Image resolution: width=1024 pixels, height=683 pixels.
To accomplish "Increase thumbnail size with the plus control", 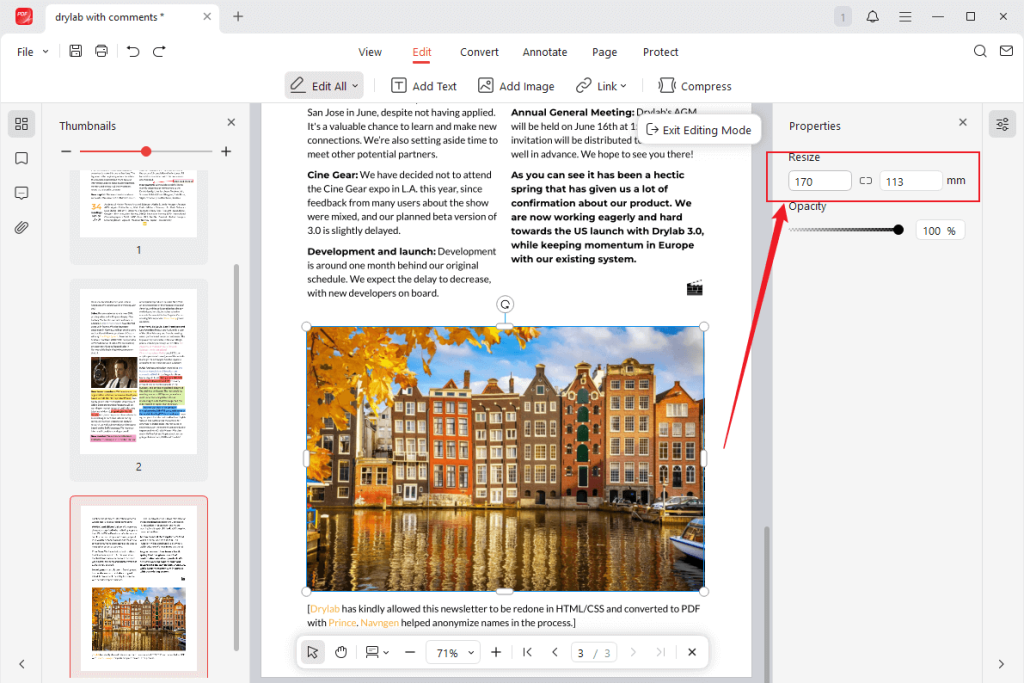I will coord(226,151).
